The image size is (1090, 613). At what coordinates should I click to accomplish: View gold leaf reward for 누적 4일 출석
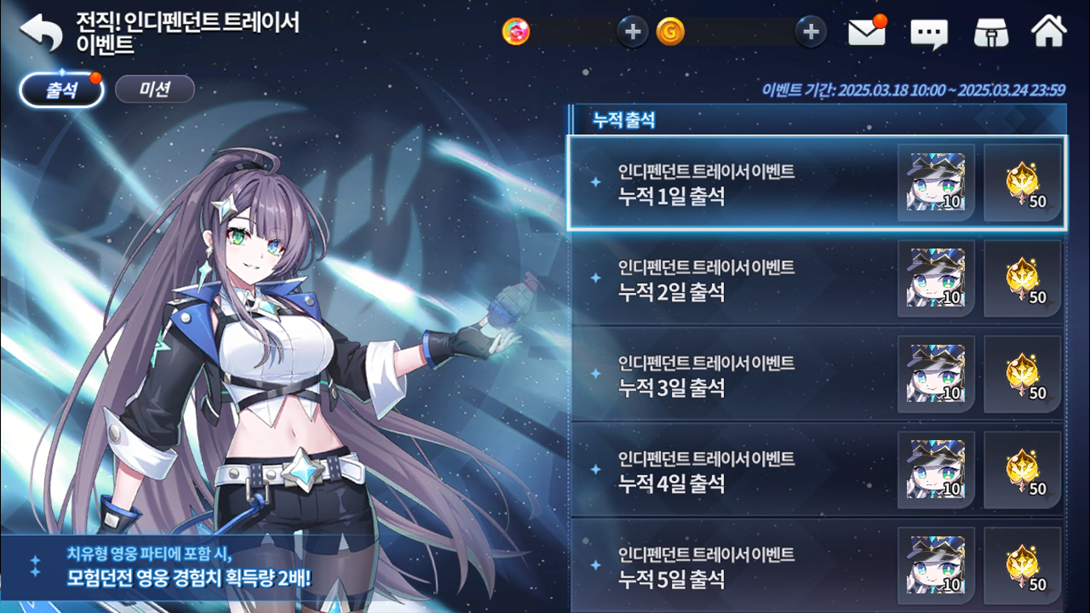[x=1023, y=470]
